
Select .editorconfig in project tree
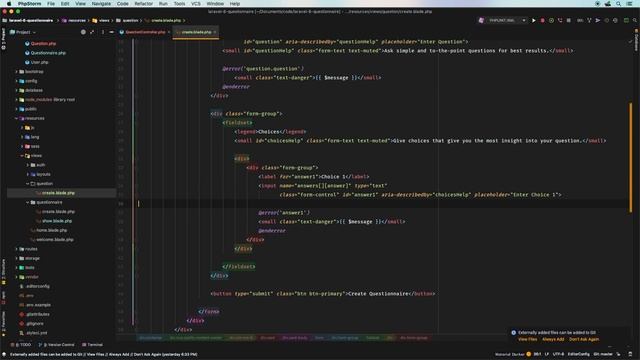pos(38,287)
